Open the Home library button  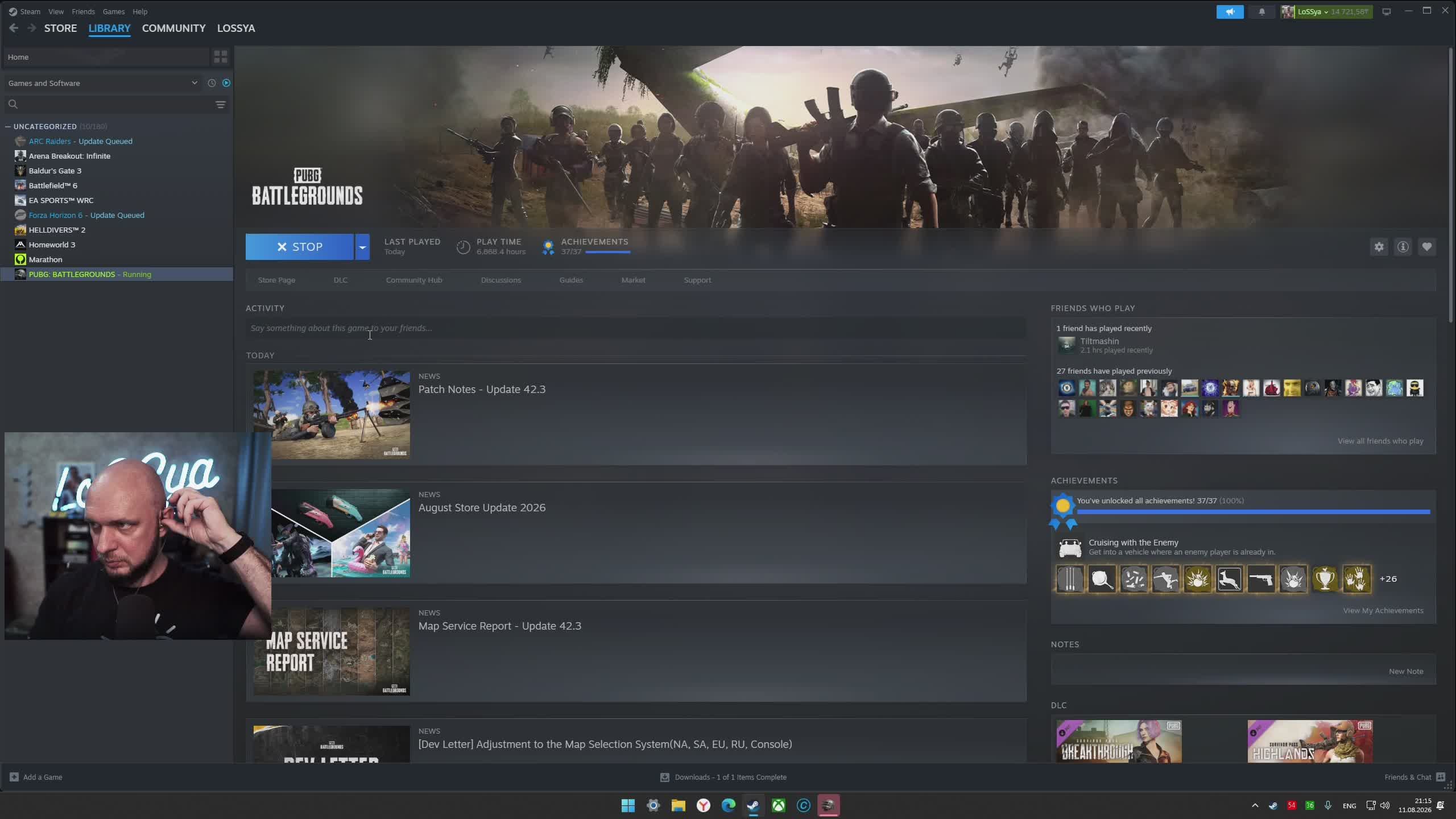[x=106, y=57]
